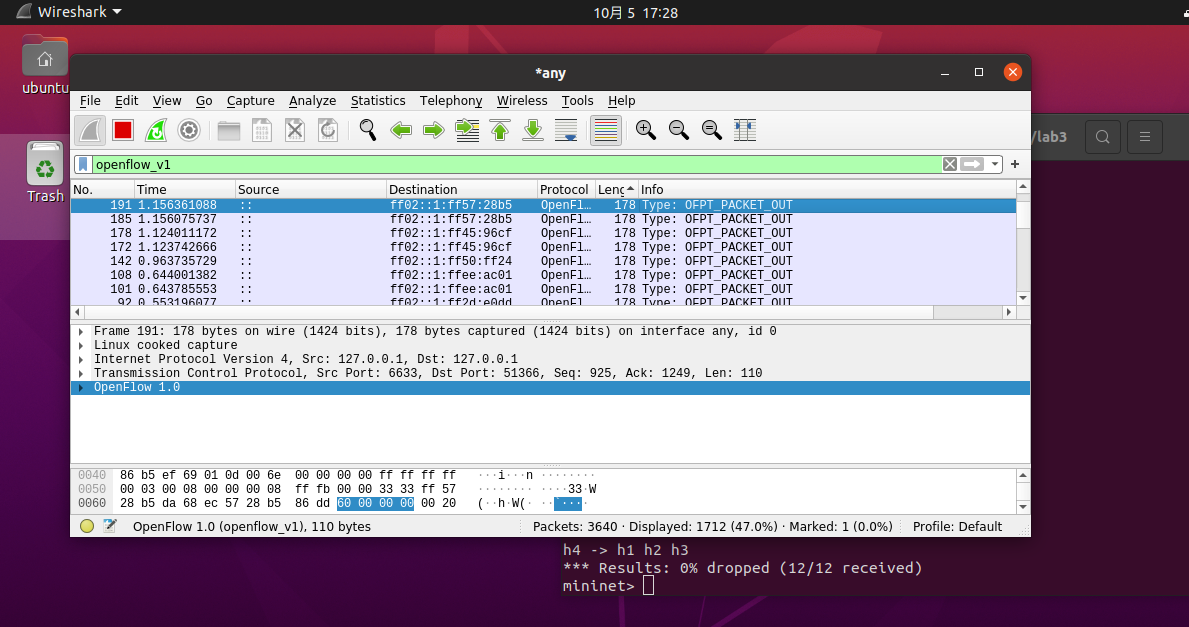Select packet number 108 row

(543, 275)
